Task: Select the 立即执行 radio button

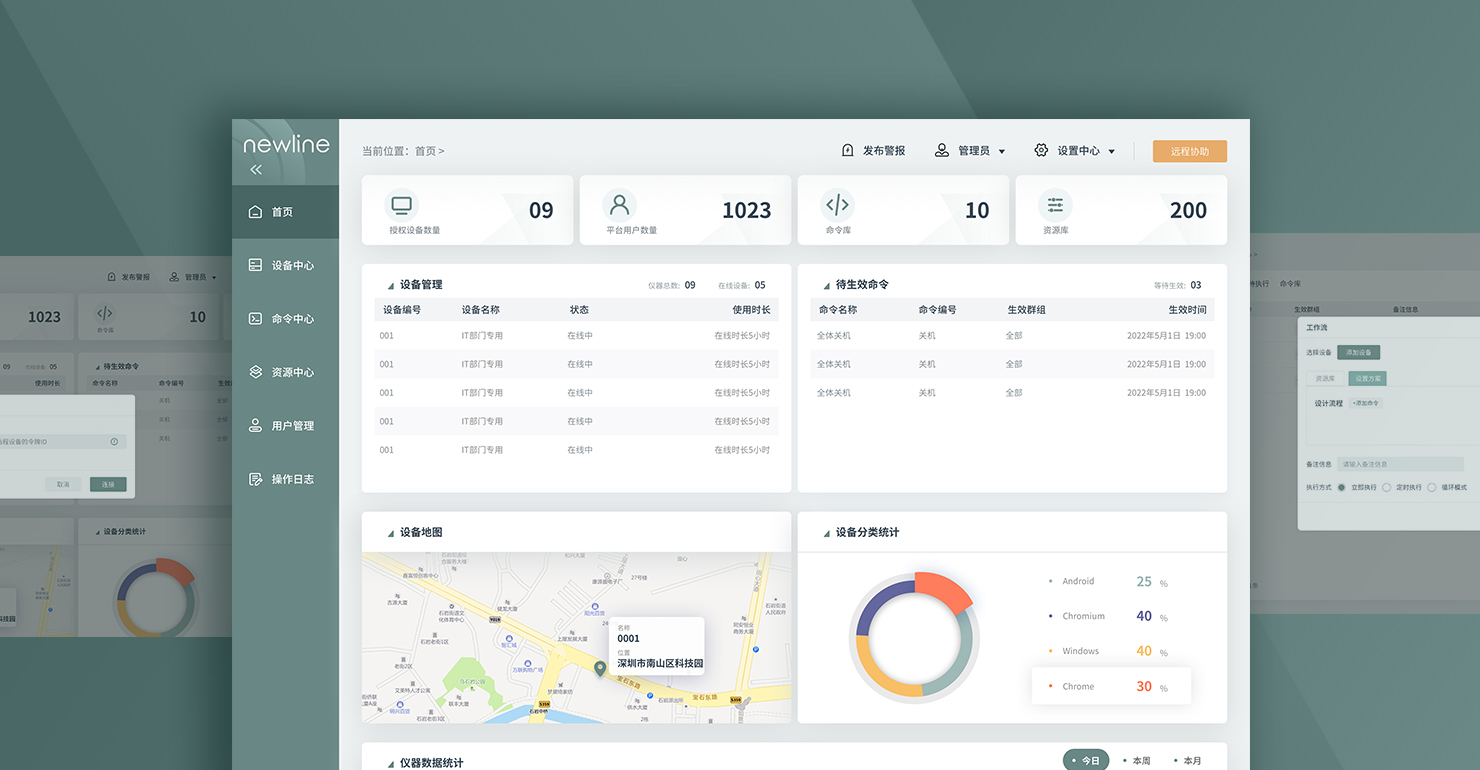Action: point(1342,487)
